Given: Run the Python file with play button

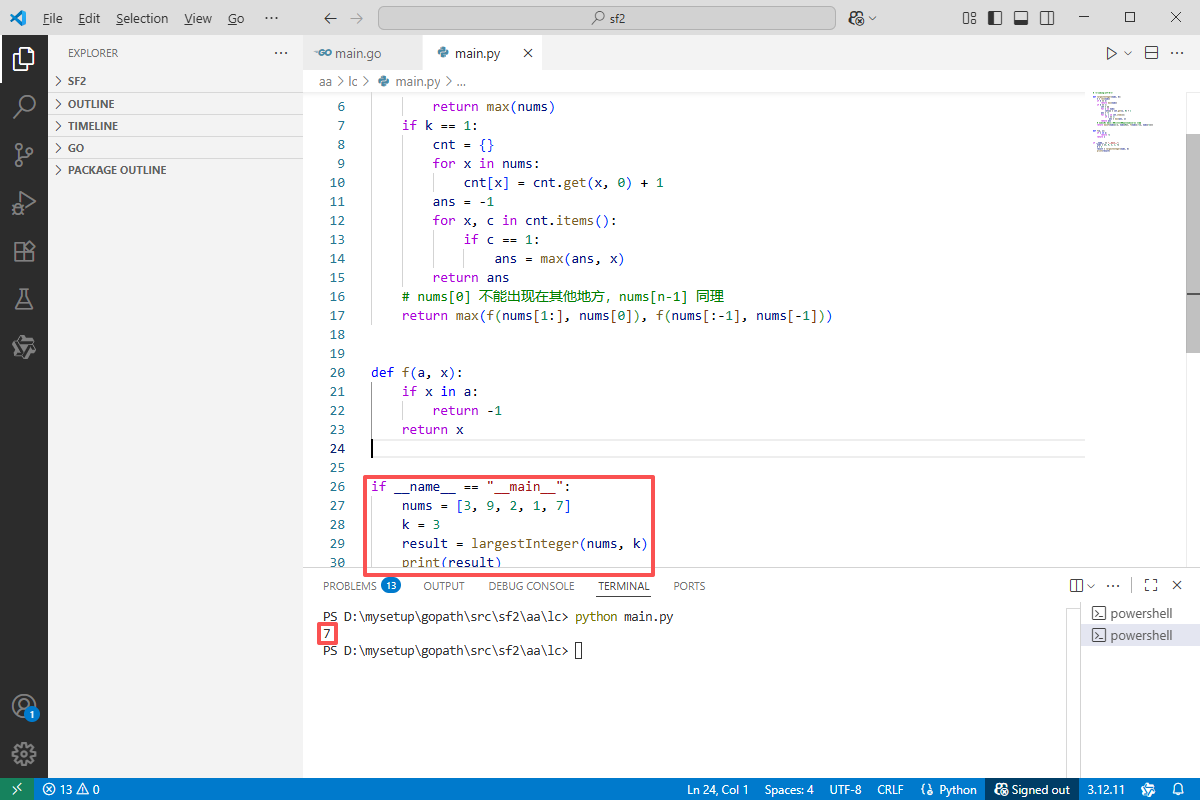Looking at the screenshot, I should (x=1111, y=53).
